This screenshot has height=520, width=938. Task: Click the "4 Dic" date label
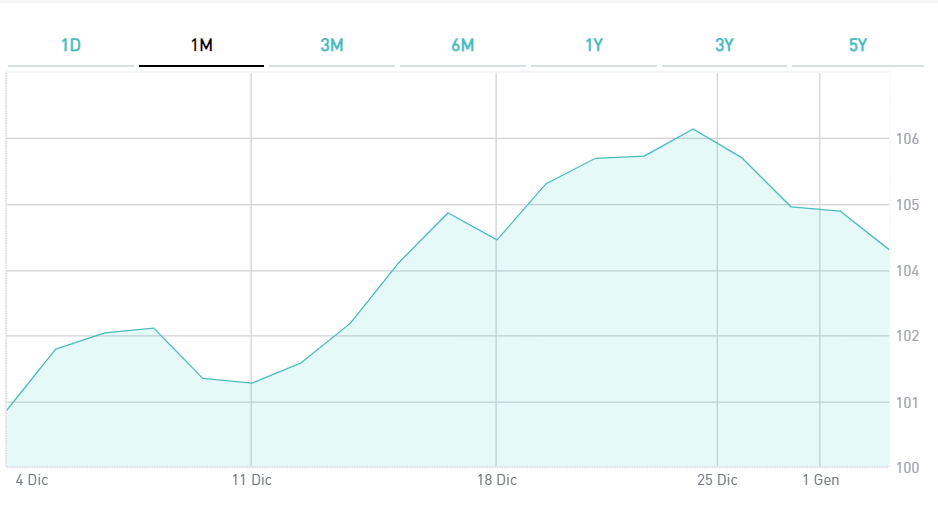coord(32,480)
